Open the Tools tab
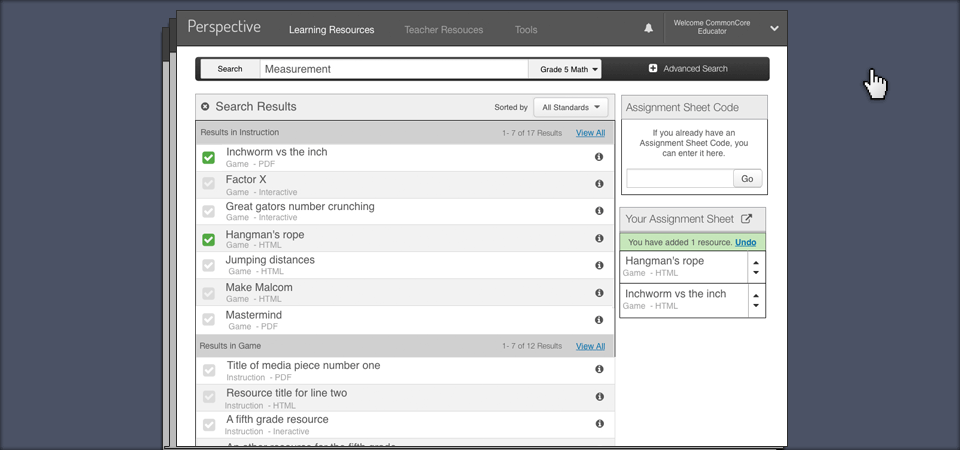Image resolution: width=960 pixels, height=450 pixels. (526, 29)
